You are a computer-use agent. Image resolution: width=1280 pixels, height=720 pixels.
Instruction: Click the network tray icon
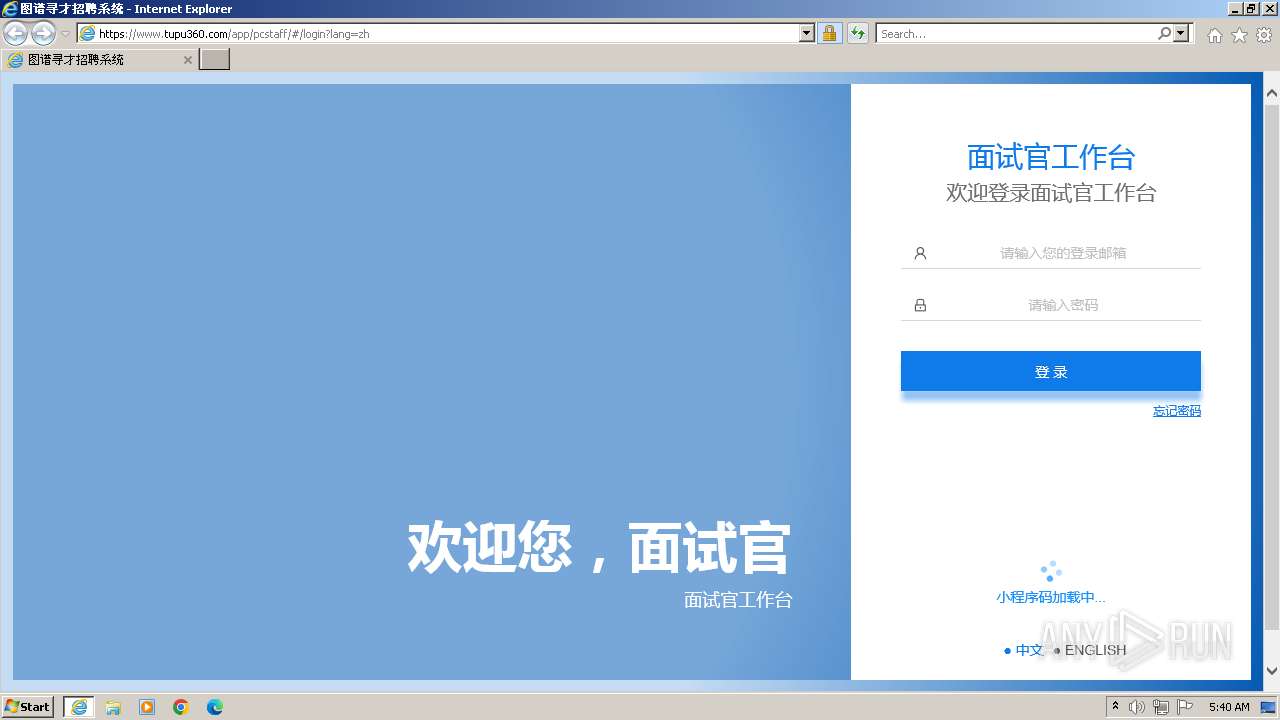click(1161, 707)
